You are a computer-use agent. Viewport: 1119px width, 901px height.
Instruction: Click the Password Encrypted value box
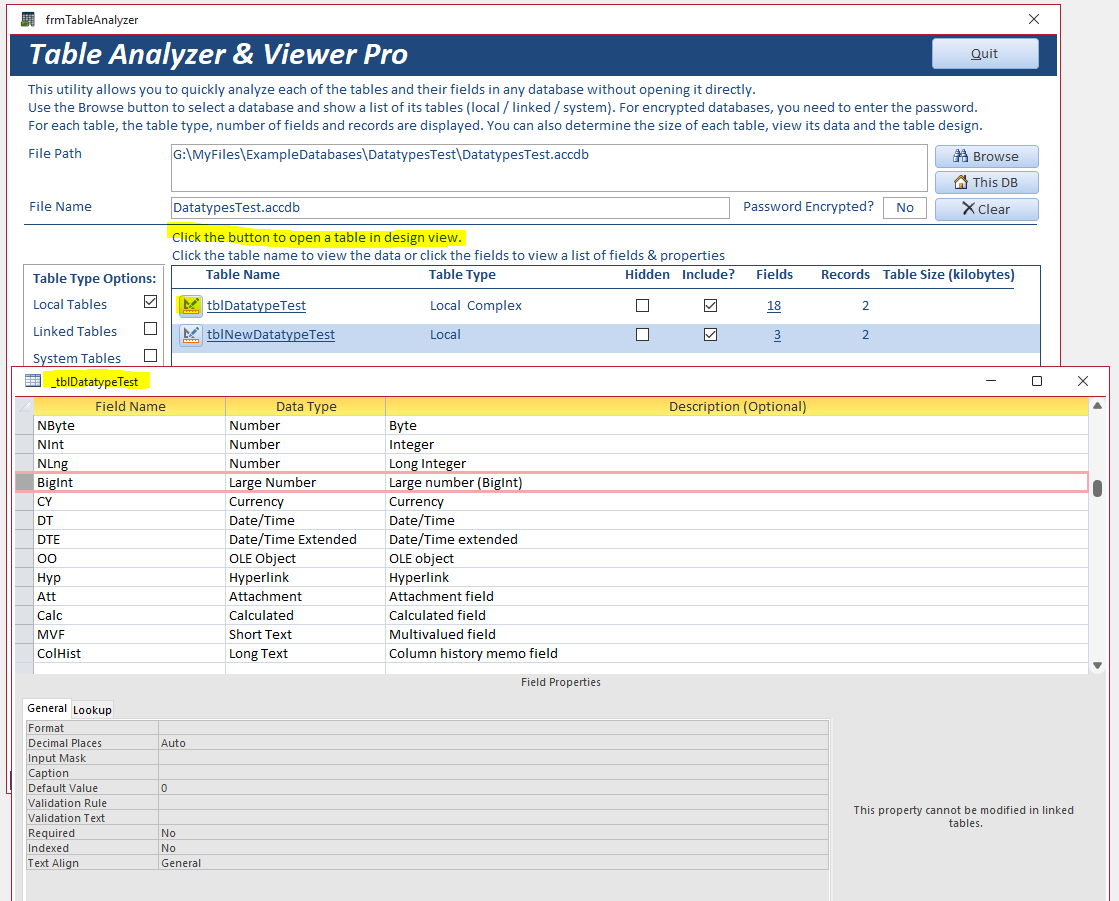pos(905,208)
